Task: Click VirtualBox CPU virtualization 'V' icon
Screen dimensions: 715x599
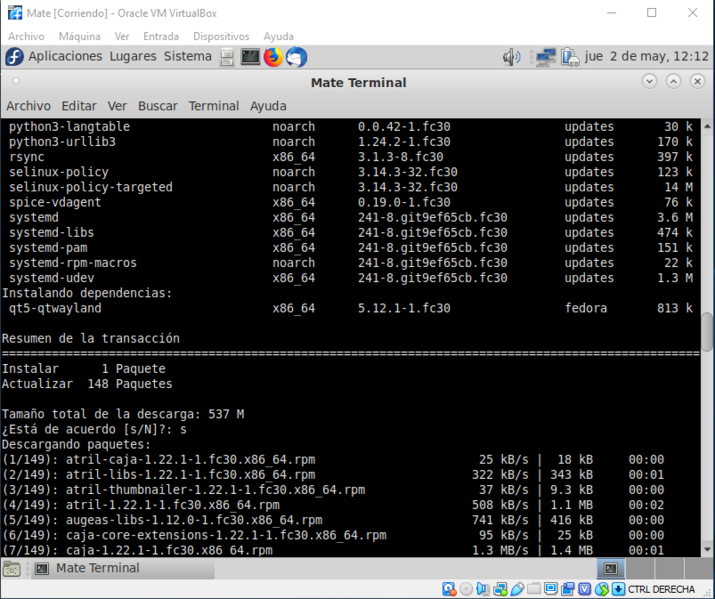Action: coord(585,589)
